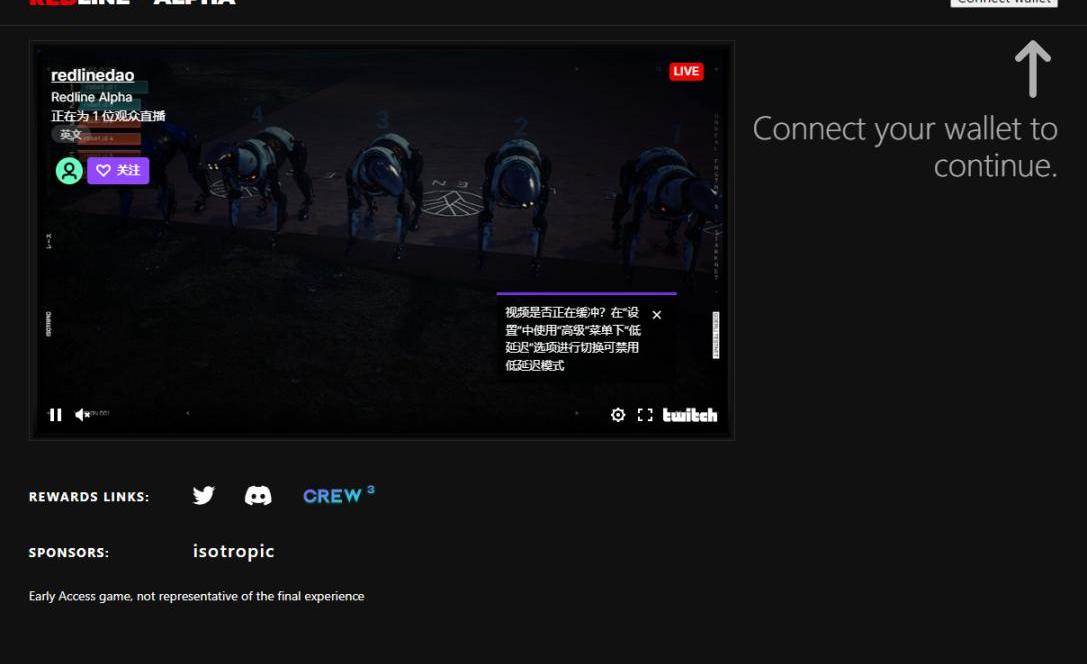Click the 英文 language tag
Screen dimensions: 1087x664
pyautogui.click(x=71, y=134)
